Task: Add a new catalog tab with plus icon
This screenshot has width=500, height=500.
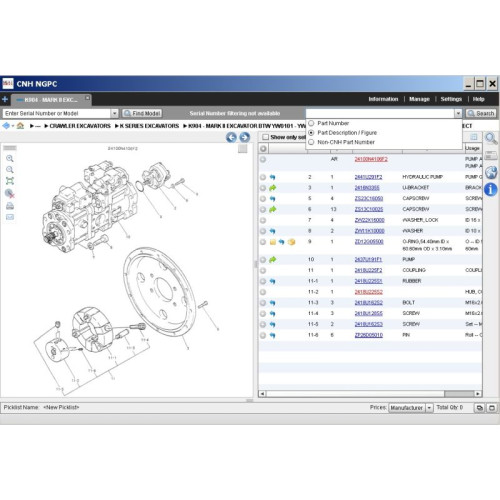Action: [5, 99]
